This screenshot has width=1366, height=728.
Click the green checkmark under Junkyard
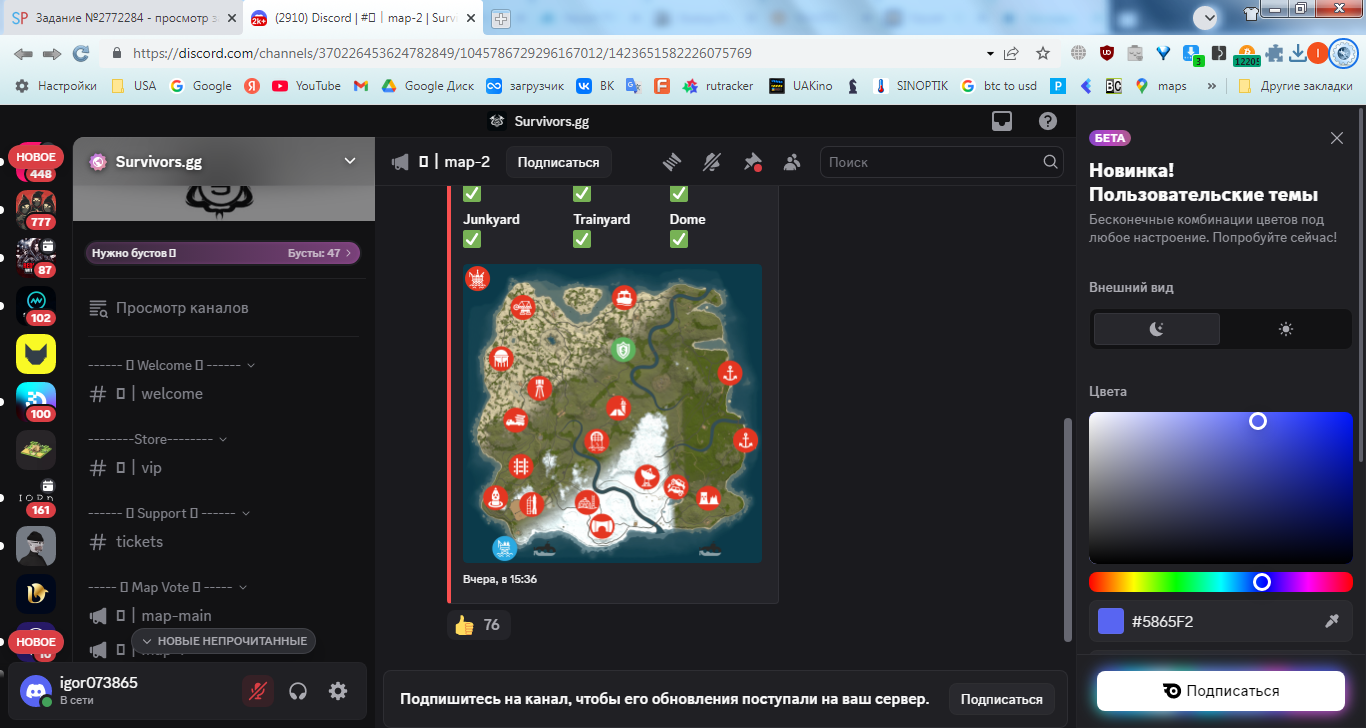tap(472, 239)
